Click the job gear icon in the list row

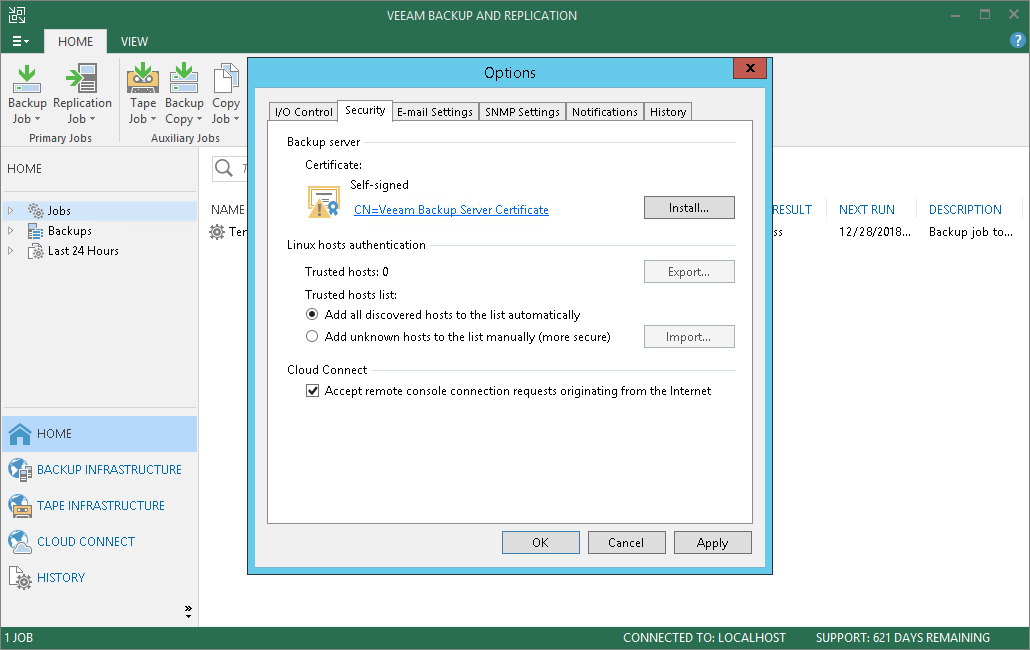pos(217,232)
